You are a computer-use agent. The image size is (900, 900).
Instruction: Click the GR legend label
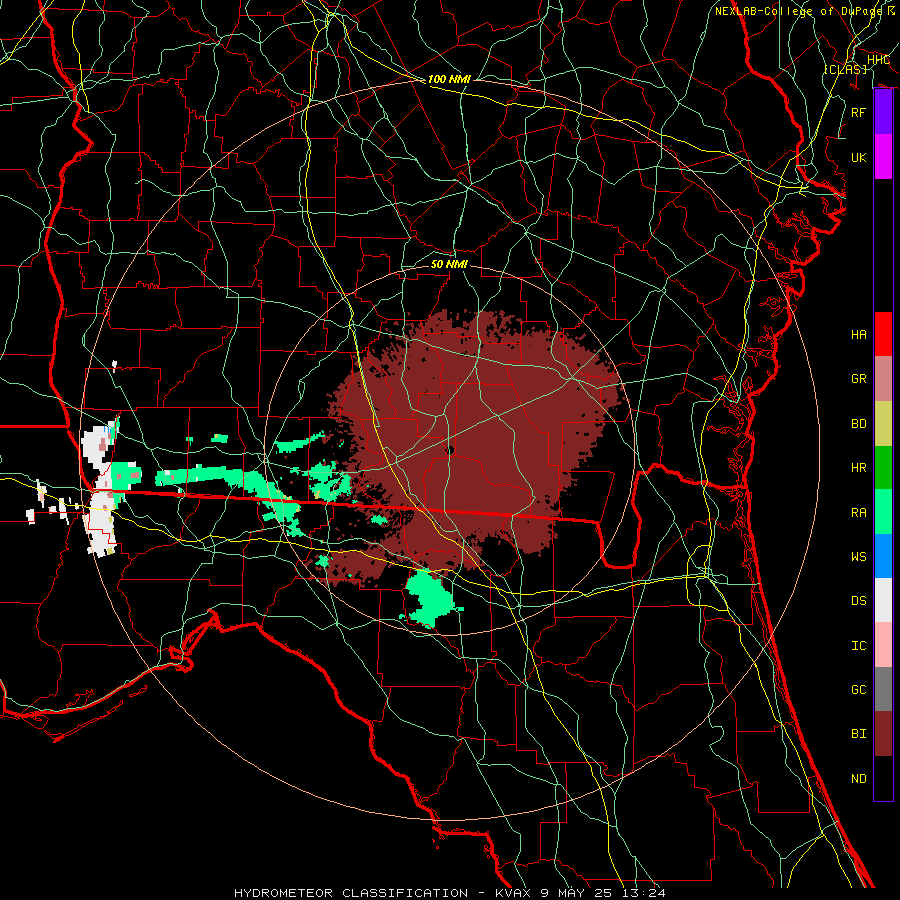coord(859,378)
